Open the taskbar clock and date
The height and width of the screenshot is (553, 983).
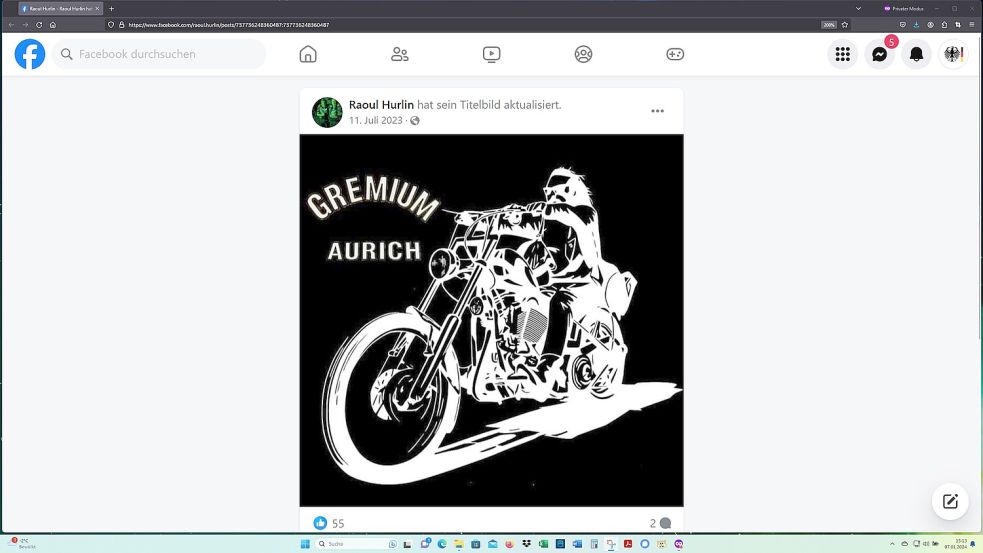tap(955, 544)
